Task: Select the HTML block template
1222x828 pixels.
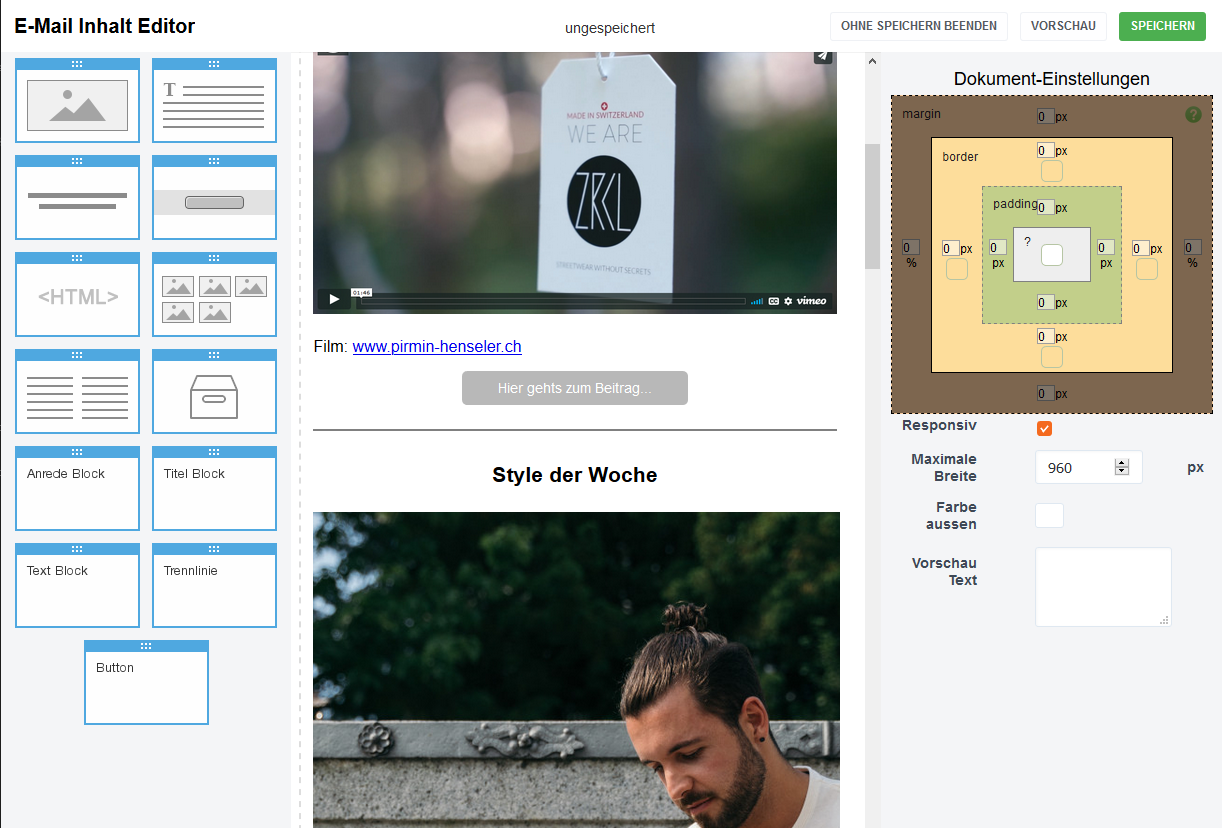Action: [77, 294]
